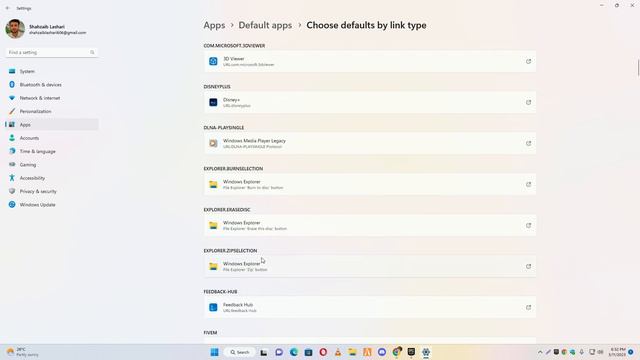Click the folder icon under EXPLORER.ERASEDISC

(213, 225)
